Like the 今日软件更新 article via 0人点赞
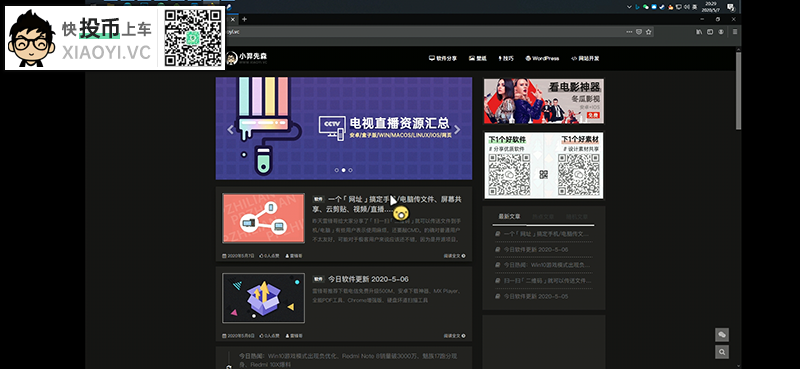The image size is (800, 369). tap(269, 336)
